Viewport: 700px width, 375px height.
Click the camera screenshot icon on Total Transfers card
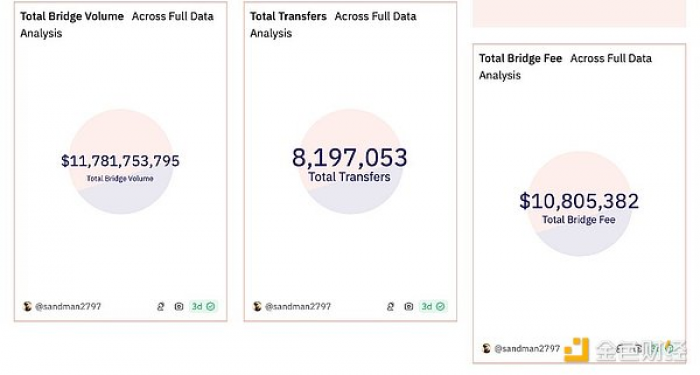coord(408,307)
